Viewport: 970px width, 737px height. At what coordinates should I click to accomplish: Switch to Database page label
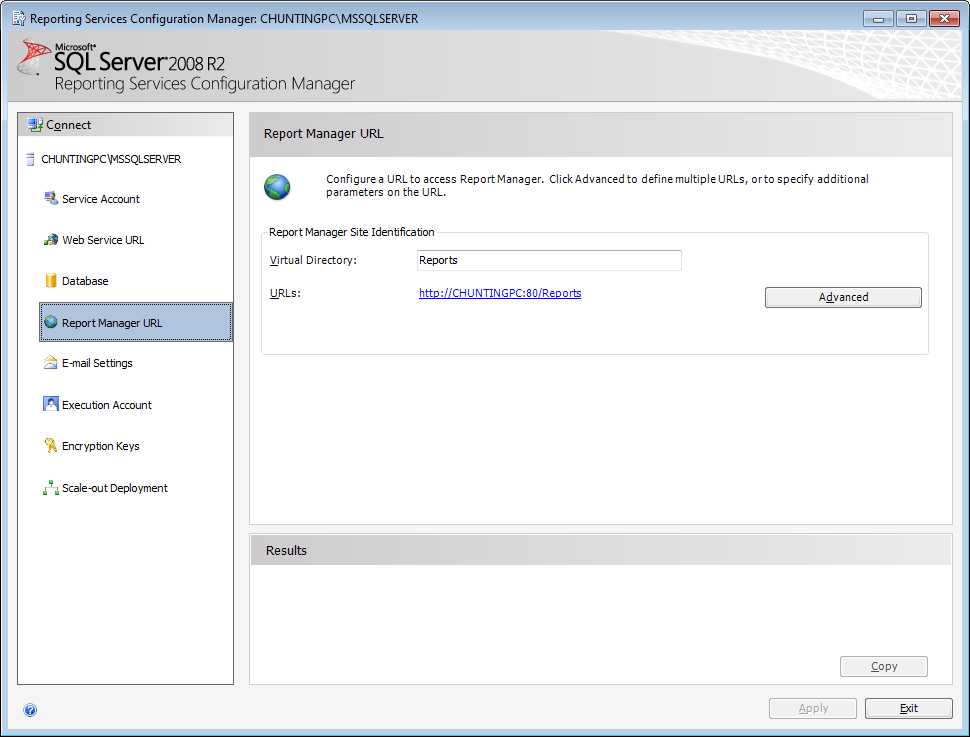tap(85, 281)
